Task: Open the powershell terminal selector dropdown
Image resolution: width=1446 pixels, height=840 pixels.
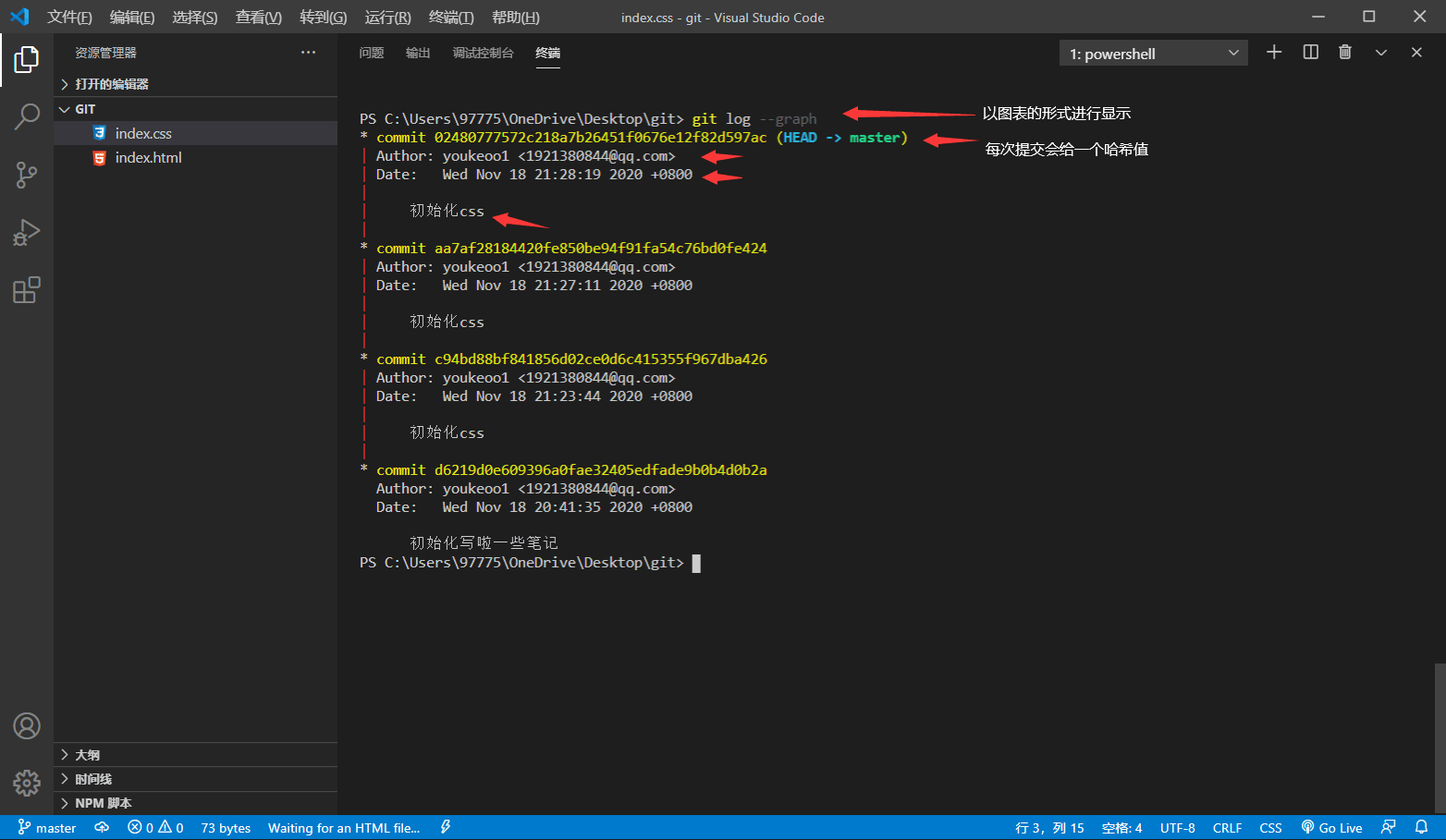Action: pyautogui.click(x=1154, y=54)
